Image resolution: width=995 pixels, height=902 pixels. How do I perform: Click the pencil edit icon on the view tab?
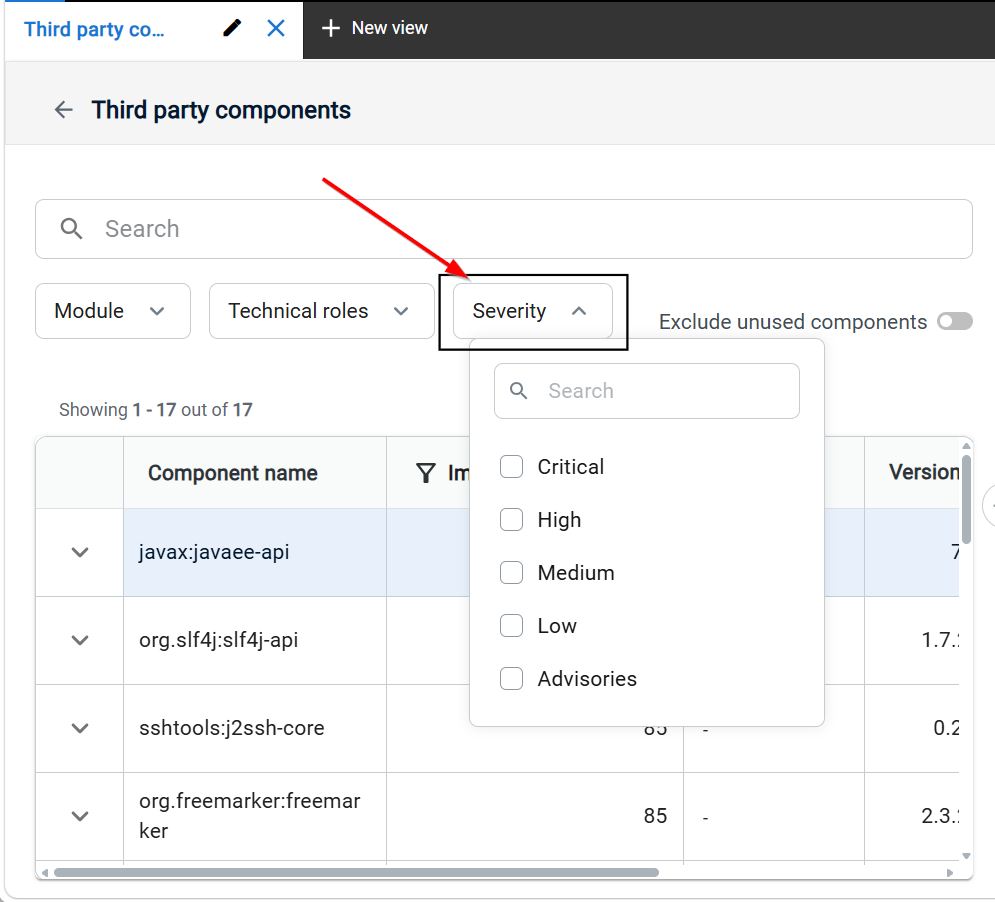[232, 28]
